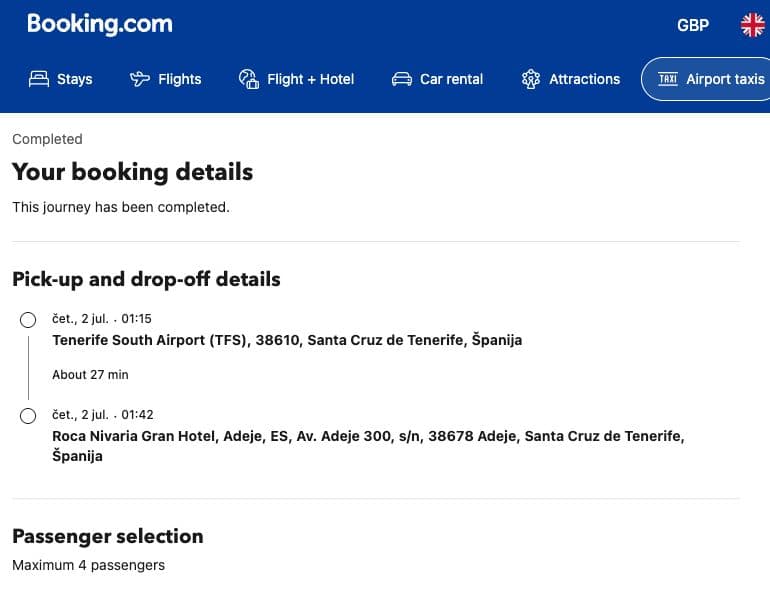
Task: Click the 'Completed' status text
Action: 48,139
